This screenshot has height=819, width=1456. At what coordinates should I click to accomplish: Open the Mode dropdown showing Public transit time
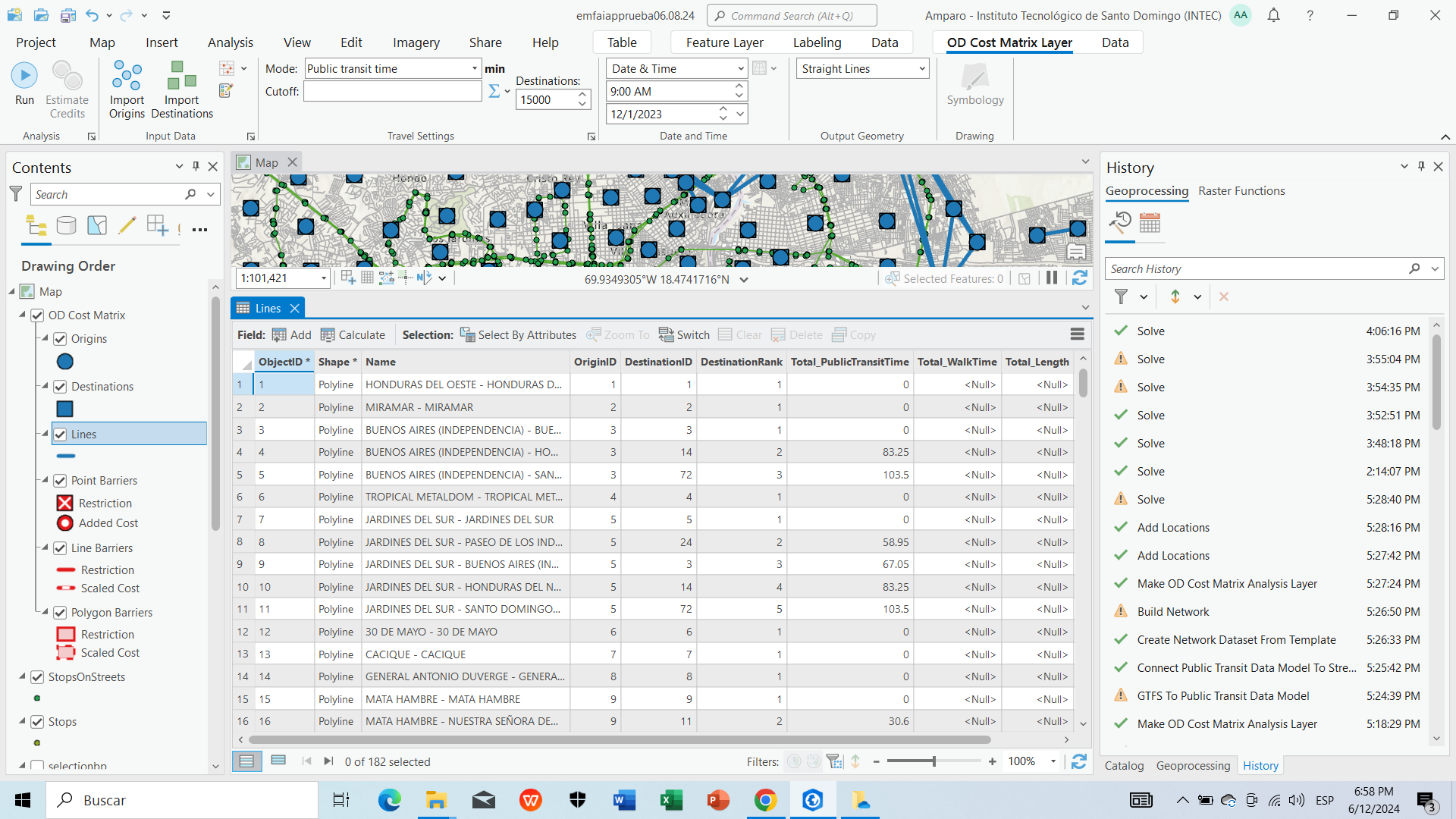pos(476,68)
